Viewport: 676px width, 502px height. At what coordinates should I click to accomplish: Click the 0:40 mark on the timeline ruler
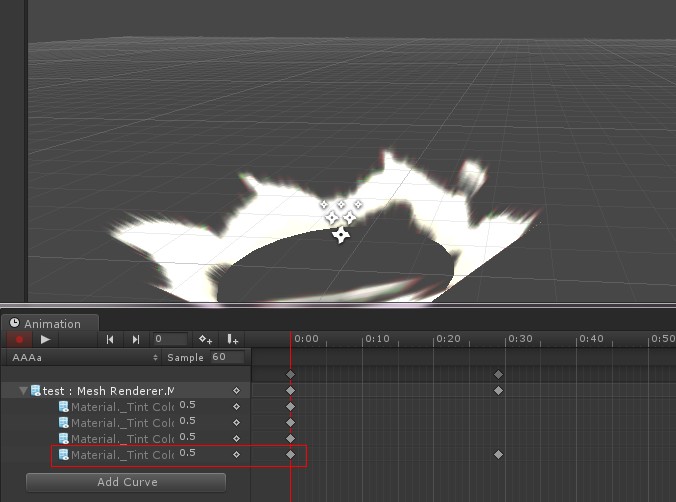(x=591, y=339)
